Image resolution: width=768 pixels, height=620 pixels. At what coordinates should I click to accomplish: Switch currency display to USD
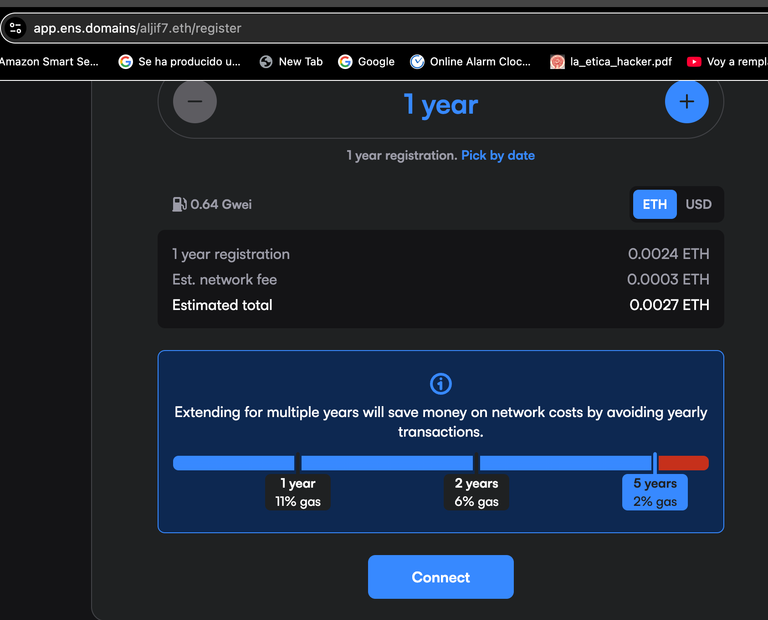[698, 204]
